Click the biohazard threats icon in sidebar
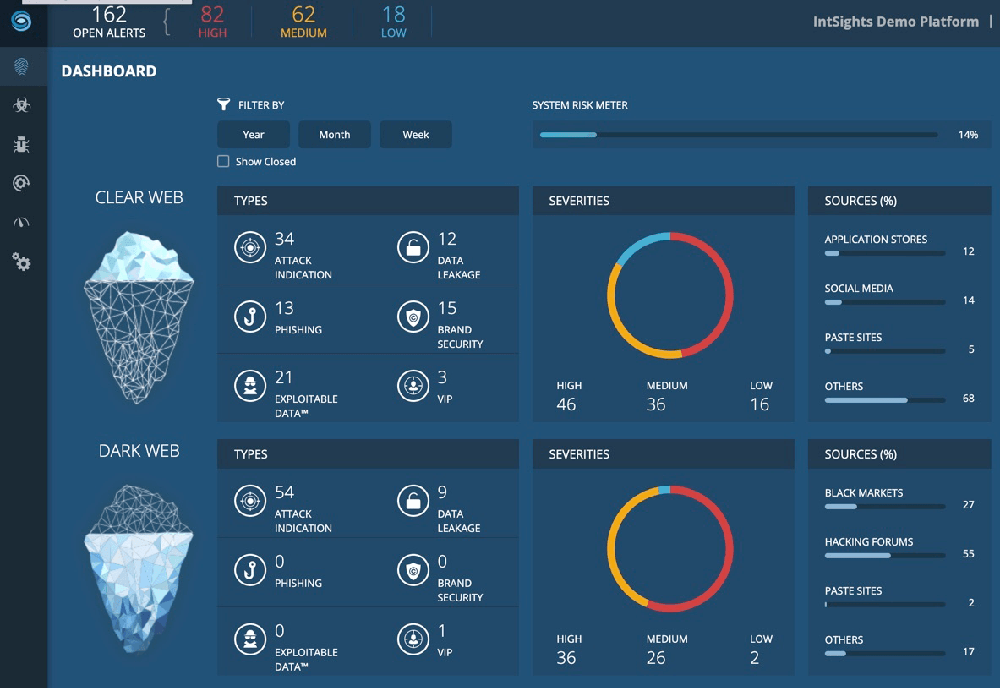1000x688 pixels. 22,104
